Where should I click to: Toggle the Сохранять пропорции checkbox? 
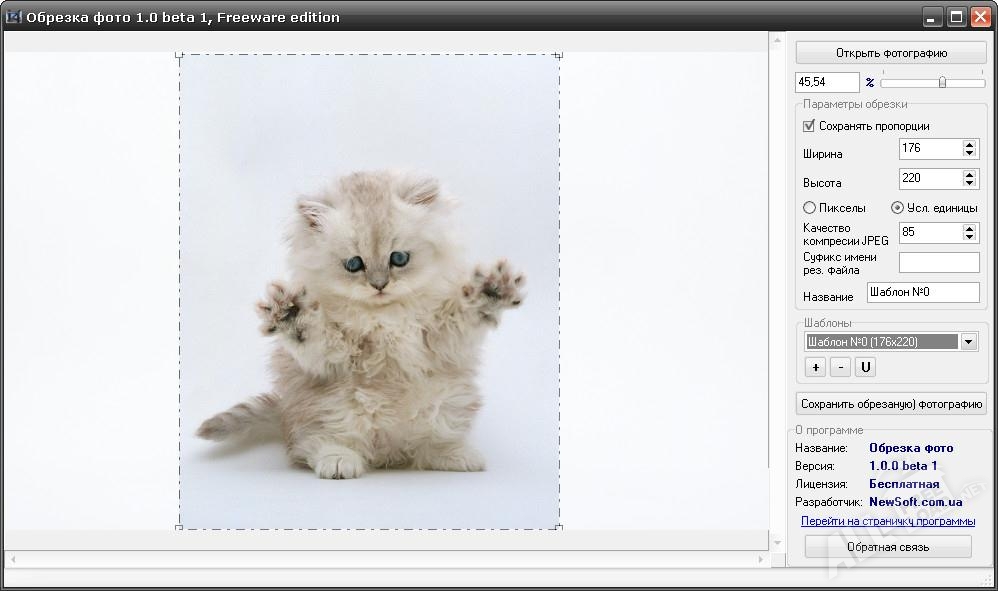(x=809, y=126)
